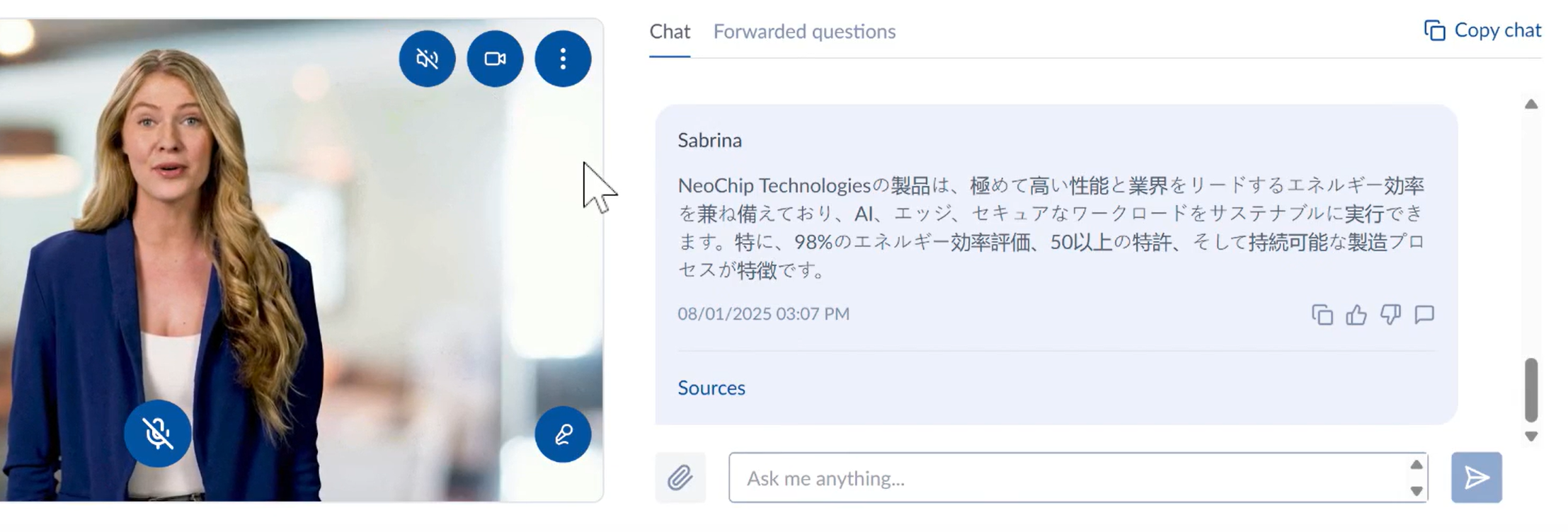Switch to the Chat tab
Image resolution: width=1568 pixels, height=532 pixels.
click(670, 32)
